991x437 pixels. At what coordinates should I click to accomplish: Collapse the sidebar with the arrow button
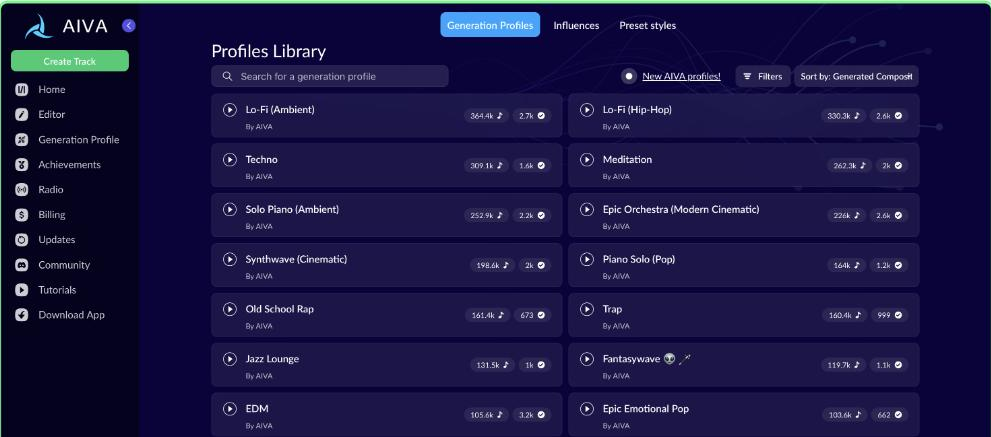129,26
